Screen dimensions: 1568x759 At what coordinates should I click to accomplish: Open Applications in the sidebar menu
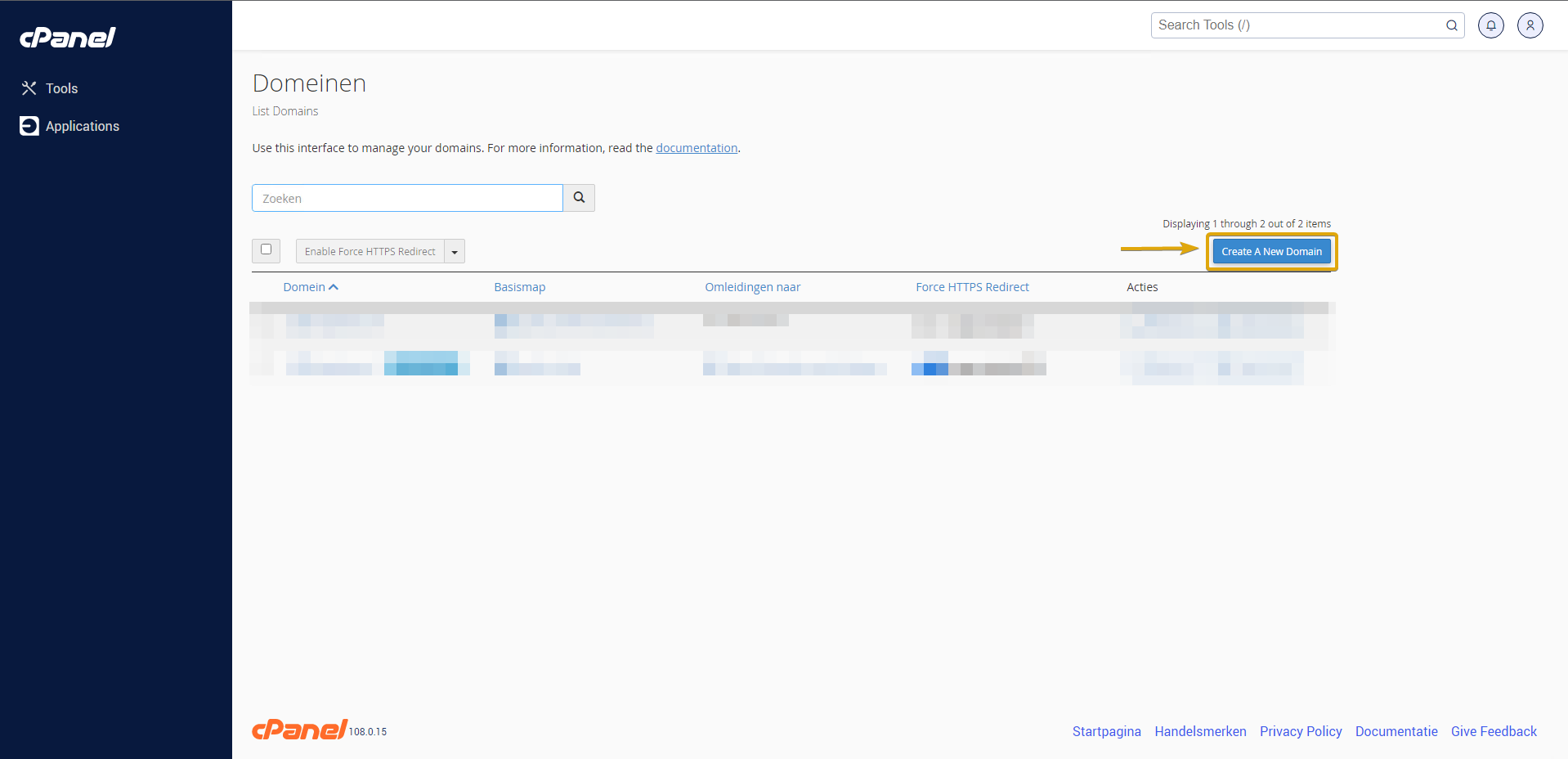click(83, 126)
